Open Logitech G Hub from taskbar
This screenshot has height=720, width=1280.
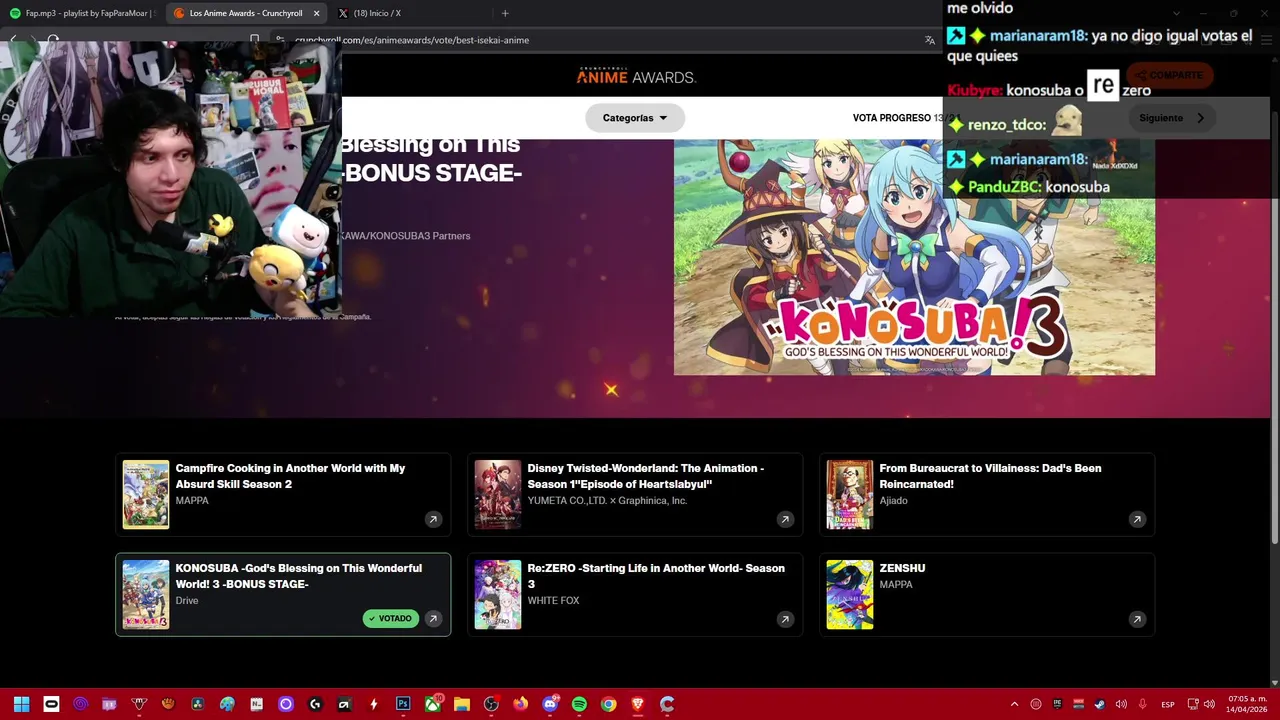(315, 704)
